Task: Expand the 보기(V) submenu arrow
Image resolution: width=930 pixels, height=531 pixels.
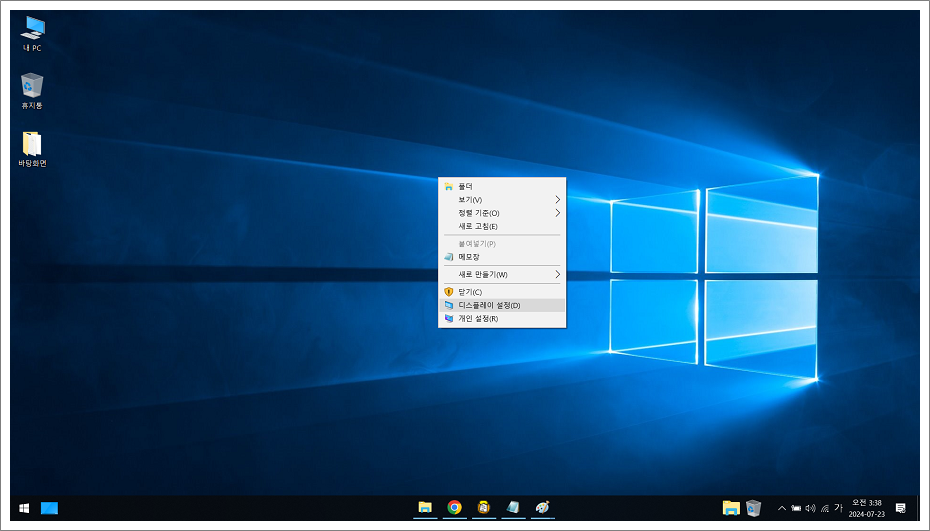Action: coord(557,199)
